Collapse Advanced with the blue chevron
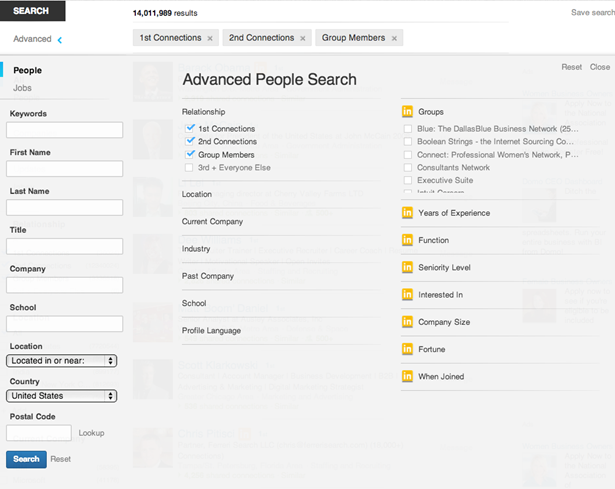Viewport: 615px width, 489px height. point(60,40)
